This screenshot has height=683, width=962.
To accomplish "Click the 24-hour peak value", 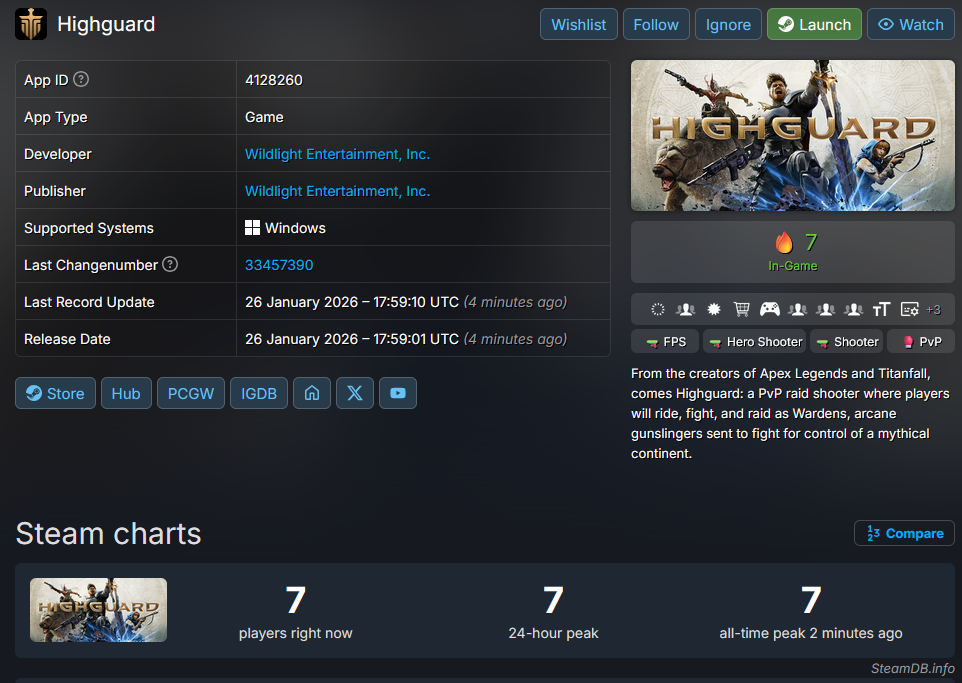I will 553,600.
